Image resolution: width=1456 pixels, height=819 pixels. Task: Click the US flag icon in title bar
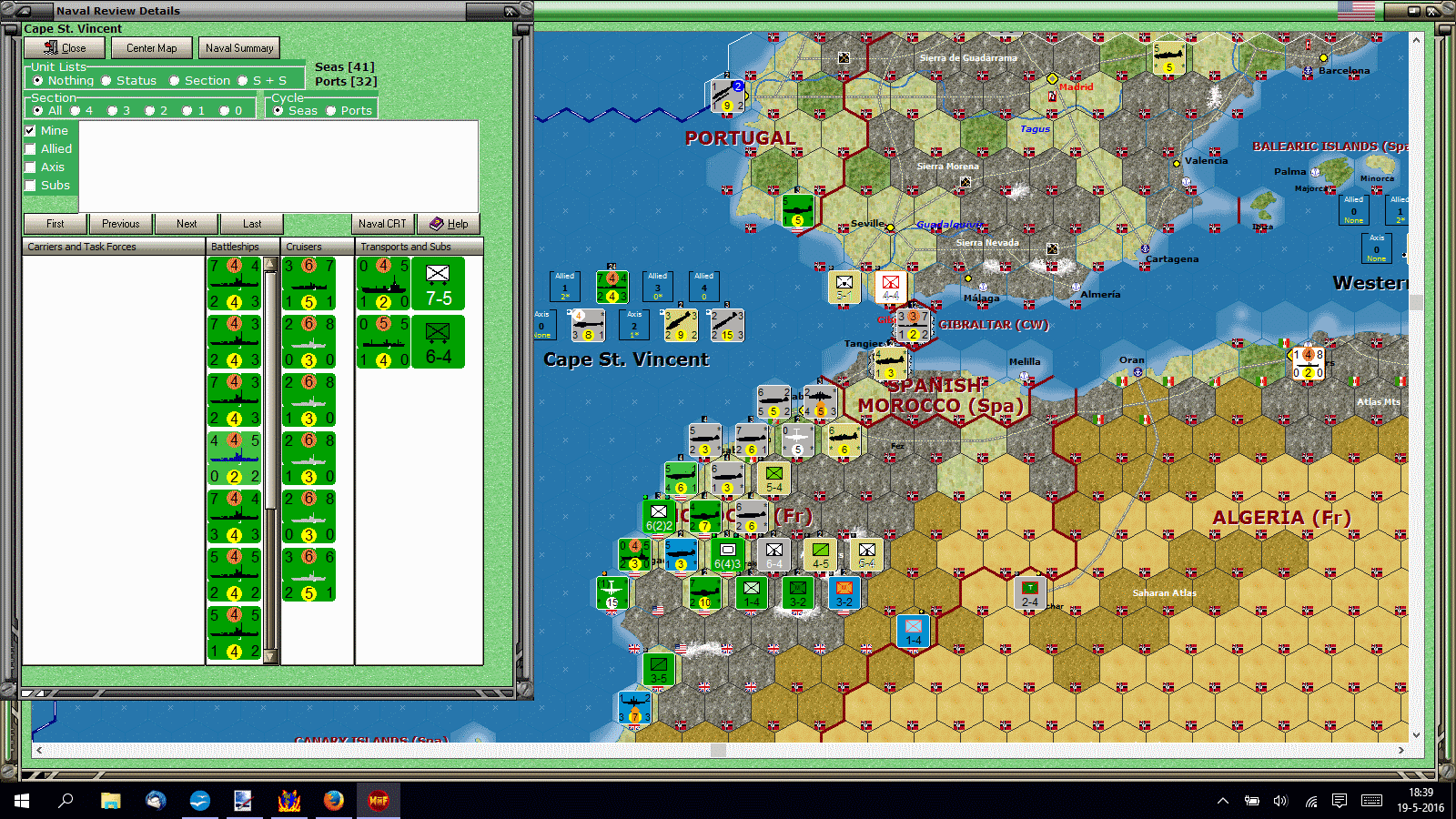pos(1356,11)
